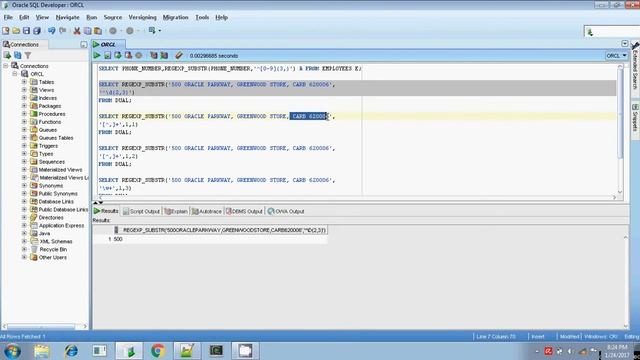The height and width of the screenshot is (360, 640).
Task: Switch to the Explain tab
Action: [x=176, y=211]
